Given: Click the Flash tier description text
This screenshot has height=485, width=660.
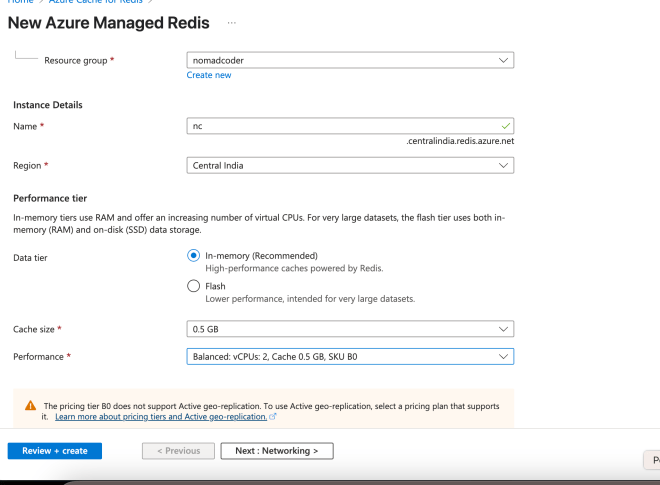Looking at the screenshot, I should [x=310, y=298].
